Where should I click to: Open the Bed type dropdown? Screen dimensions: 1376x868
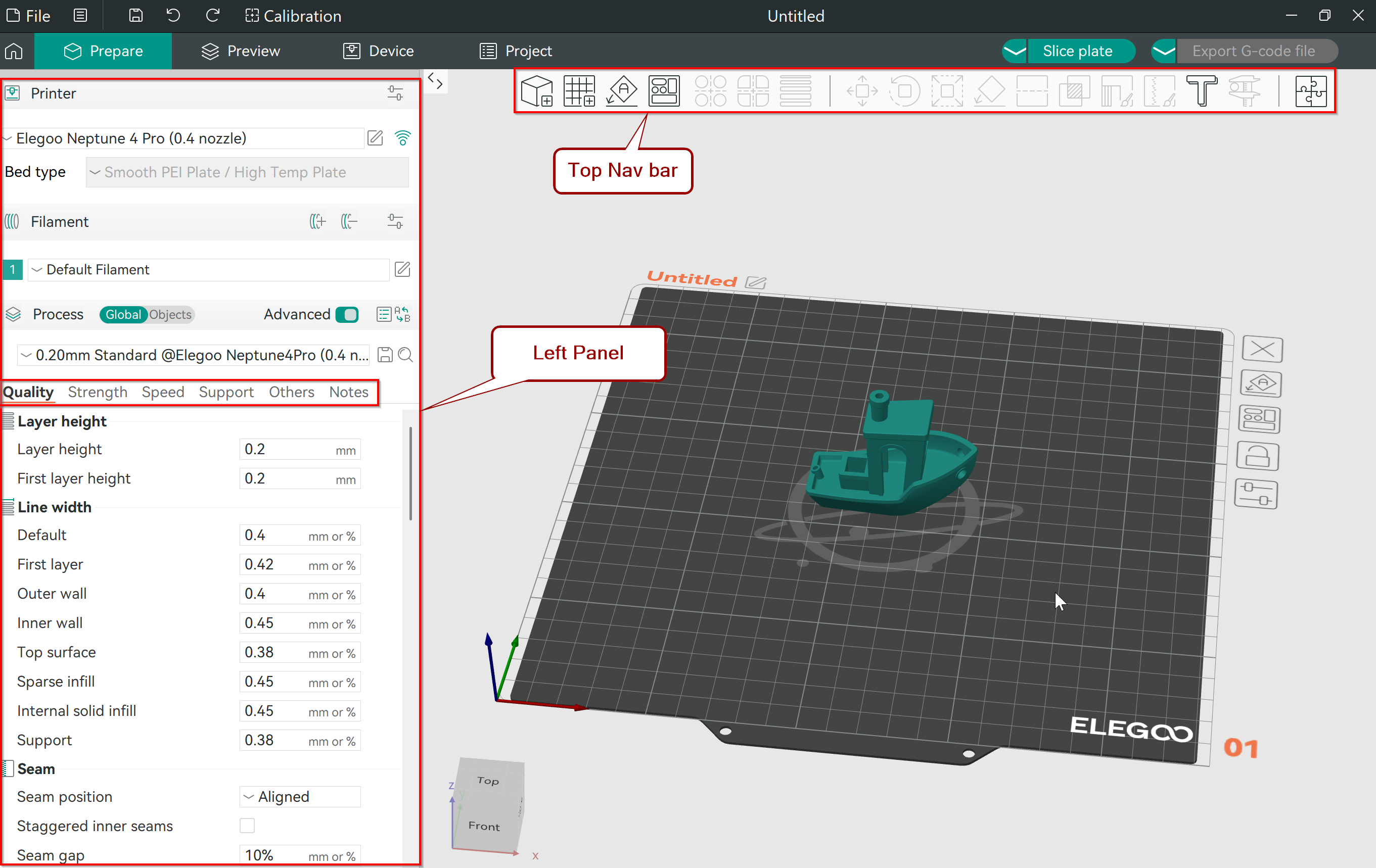click(x=247, y=172)
